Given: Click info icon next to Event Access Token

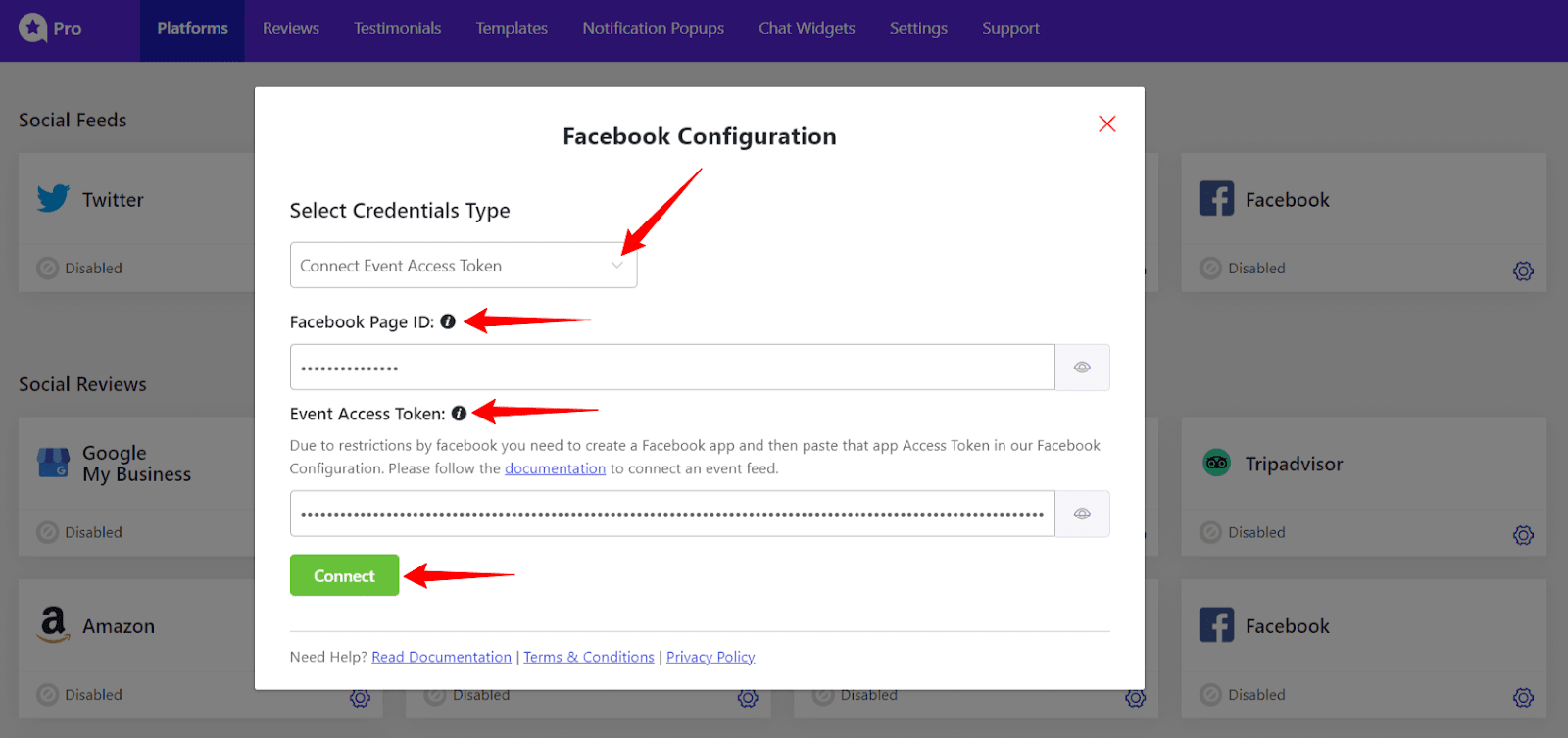Looking at the screenshot, I should [459, 414].
